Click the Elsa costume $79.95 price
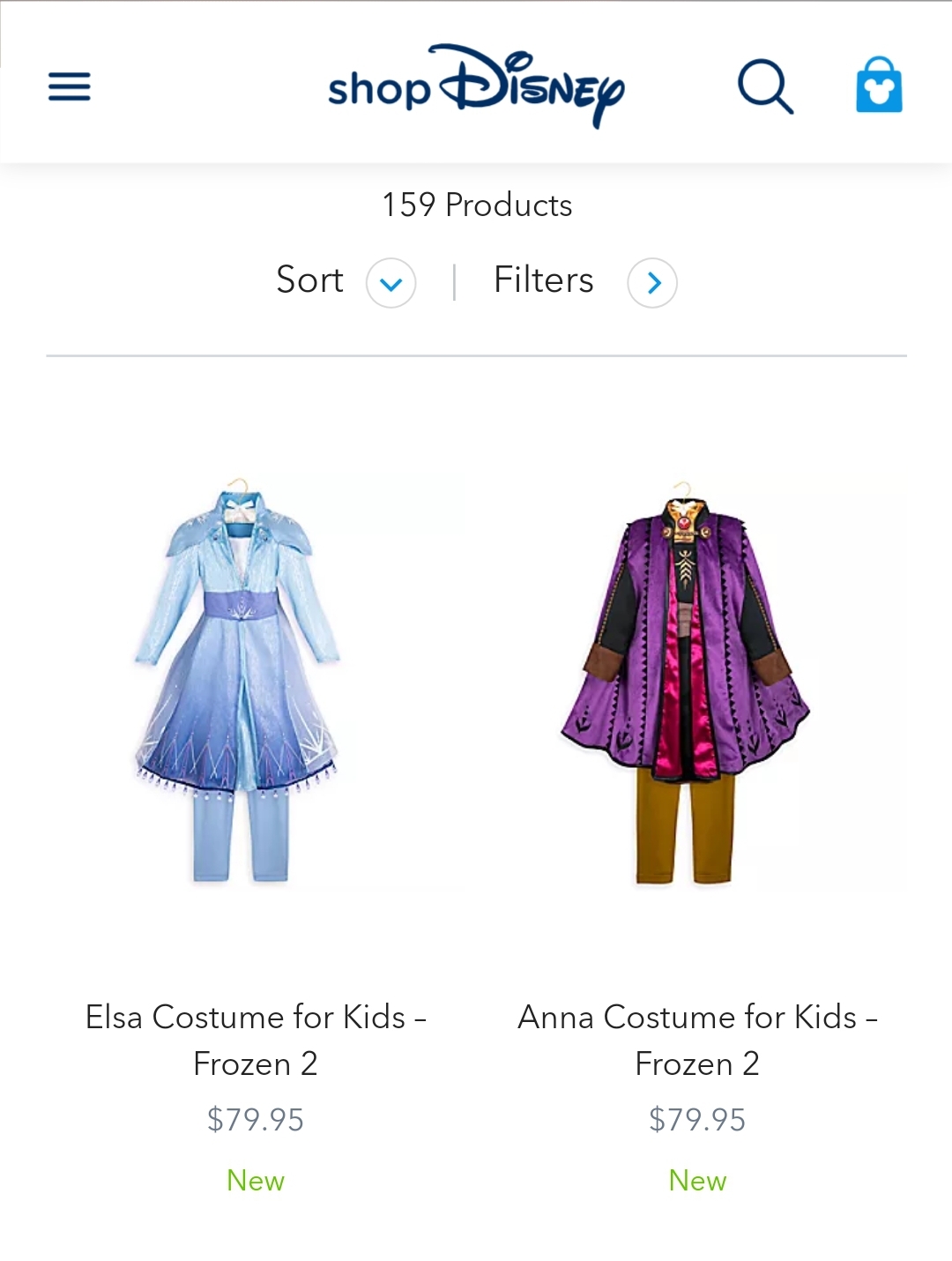The width and height of the screenshot is (952, 1261). (x=256, y=1120)
